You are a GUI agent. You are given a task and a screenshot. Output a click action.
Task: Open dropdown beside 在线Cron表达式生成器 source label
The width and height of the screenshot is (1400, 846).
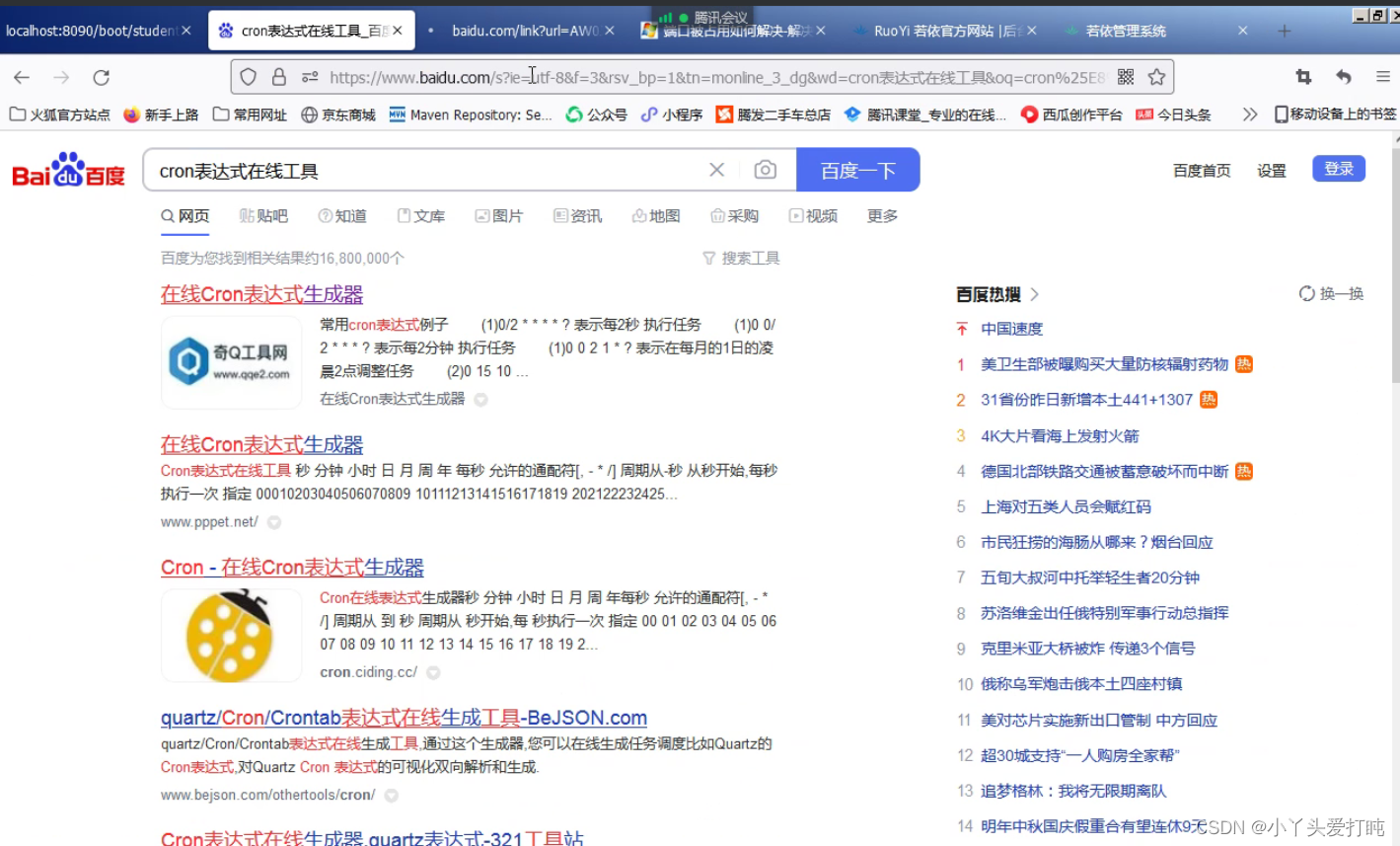tap(480, 400)
